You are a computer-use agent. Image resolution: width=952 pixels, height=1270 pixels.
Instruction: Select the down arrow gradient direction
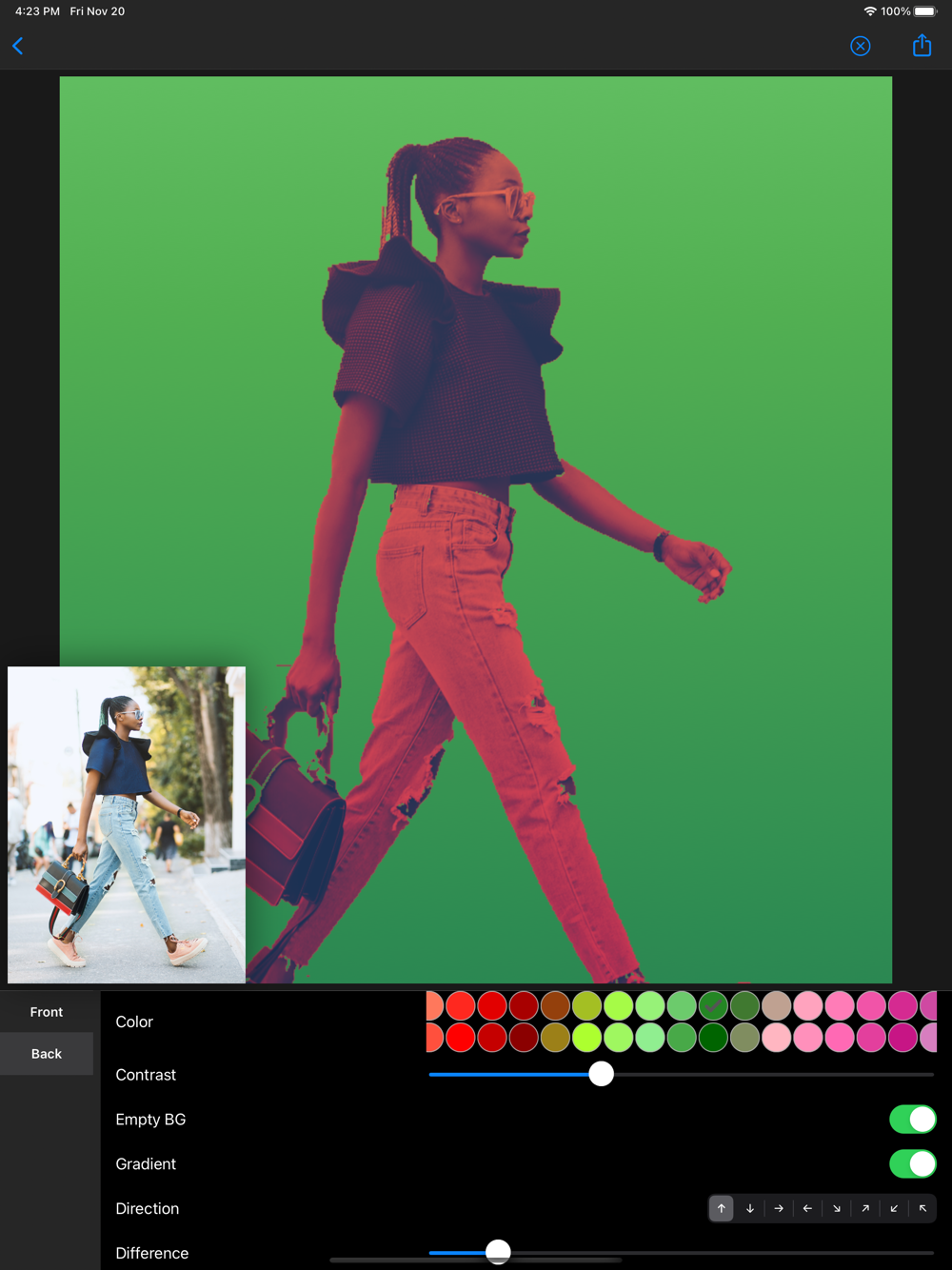click(750, 1208)
